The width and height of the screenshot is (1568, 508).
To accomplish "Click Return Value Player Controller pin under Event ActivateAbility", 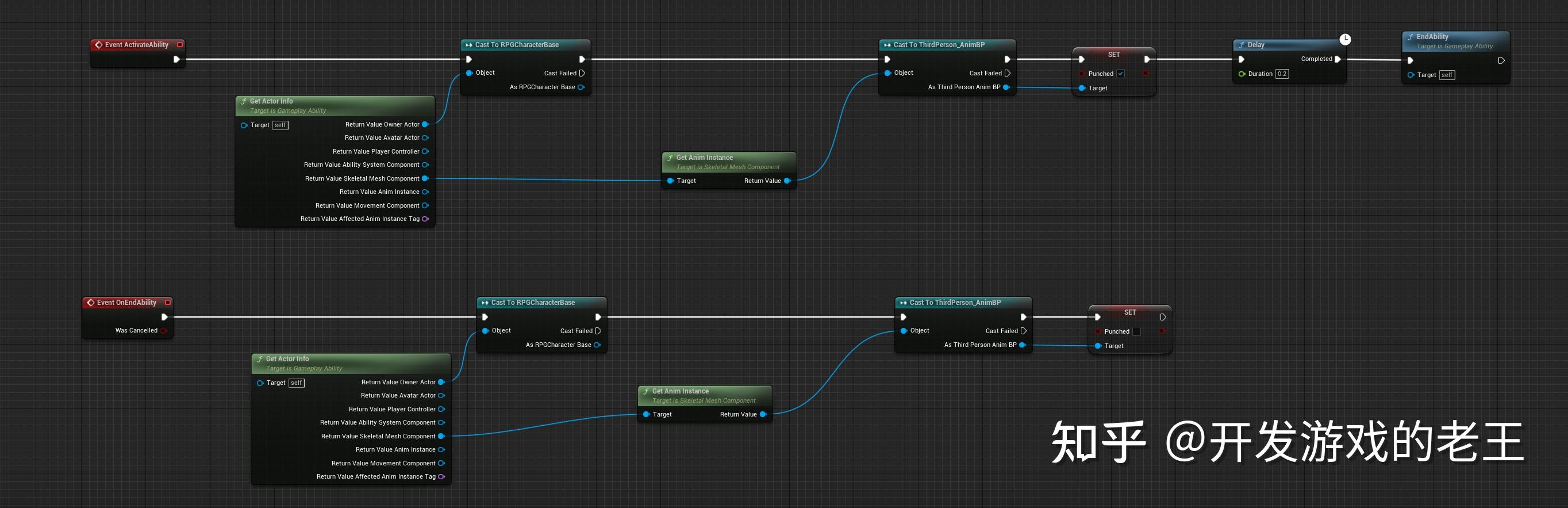I will point(425,151).
